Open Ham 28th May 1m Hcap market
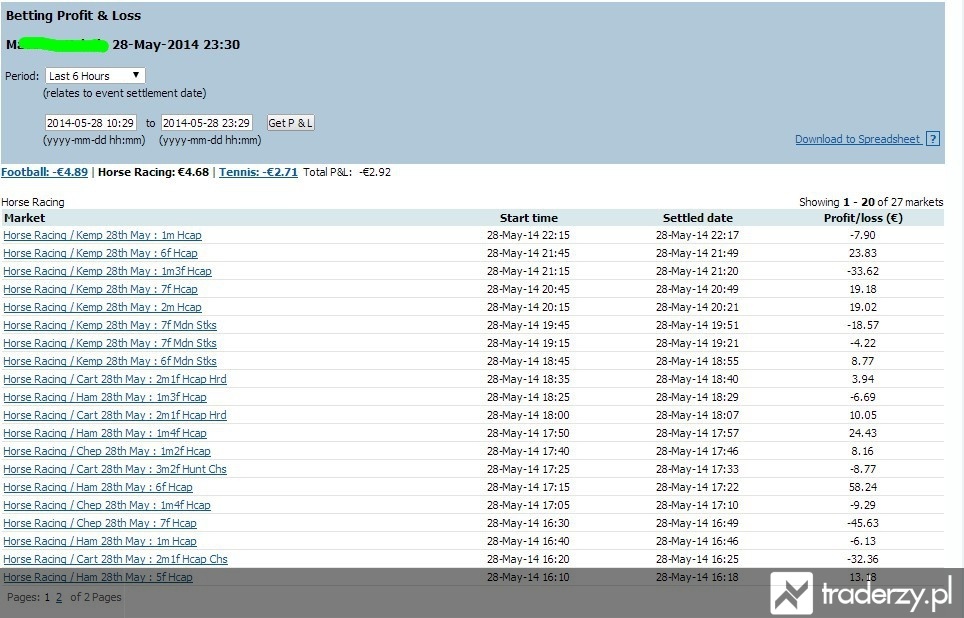This screenshot has height=618, width=964. coord(100,541)
